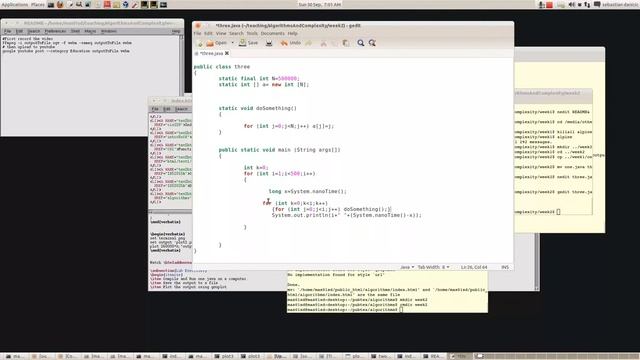Open Applications menu in top panel
This screenshot has height=360, width=640.
pyautogui.click(x=15, y=4)
